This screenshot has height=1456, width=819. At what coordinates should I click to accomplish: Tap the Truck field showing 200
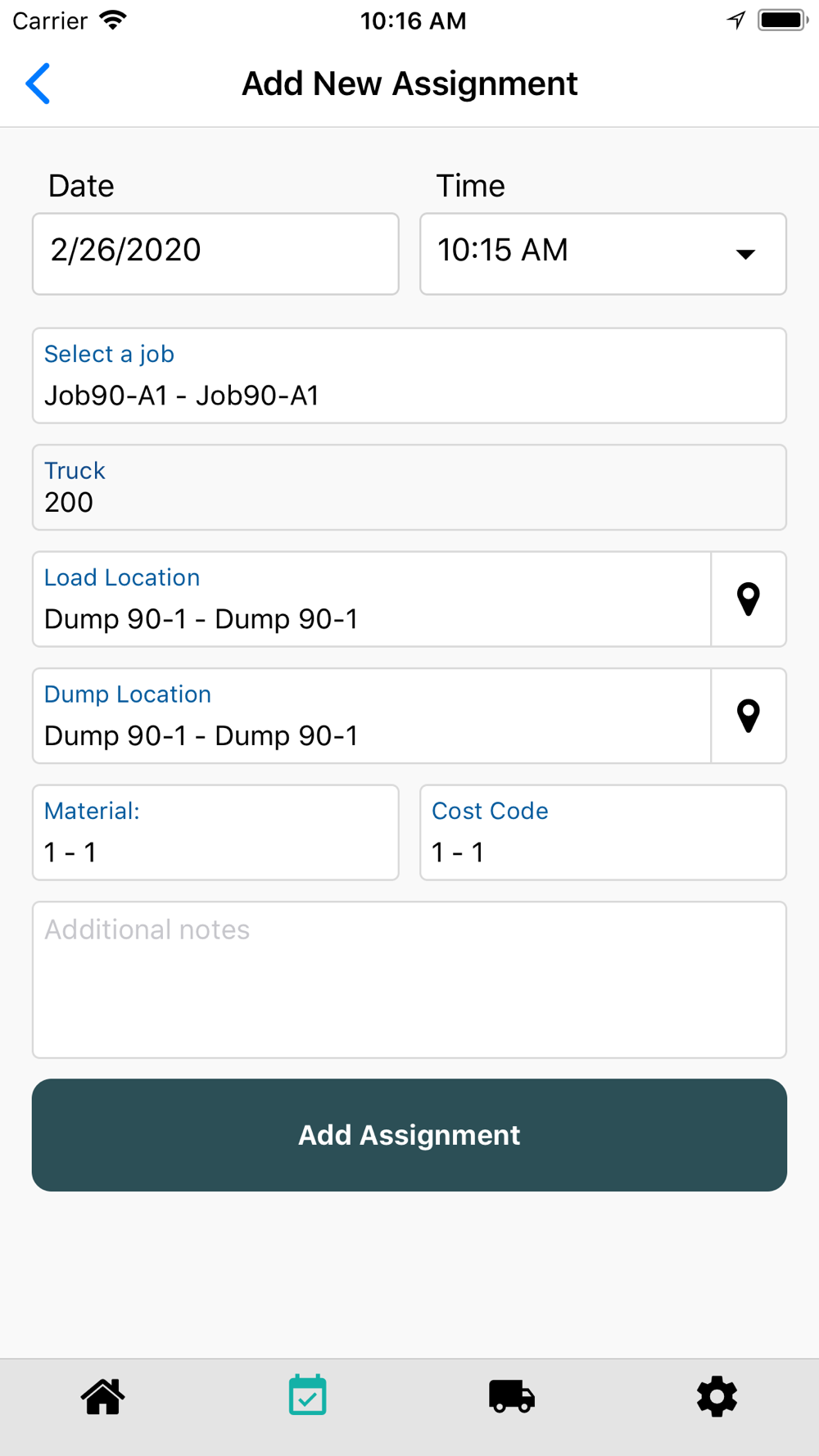(409, 488)
